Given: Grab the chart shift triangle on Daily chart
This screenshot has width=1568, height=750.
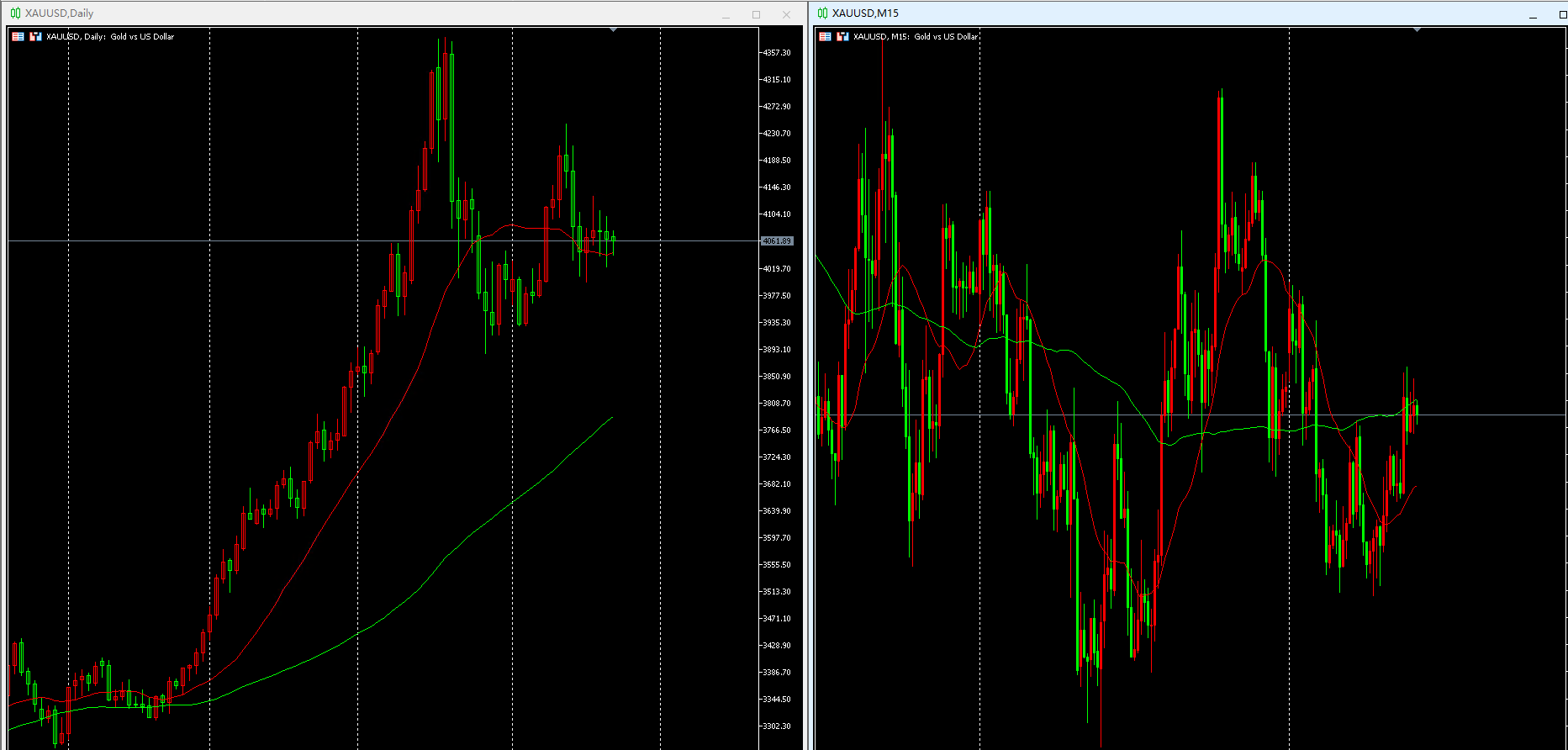Looking at the screenshot, I should tap(613, 30).
